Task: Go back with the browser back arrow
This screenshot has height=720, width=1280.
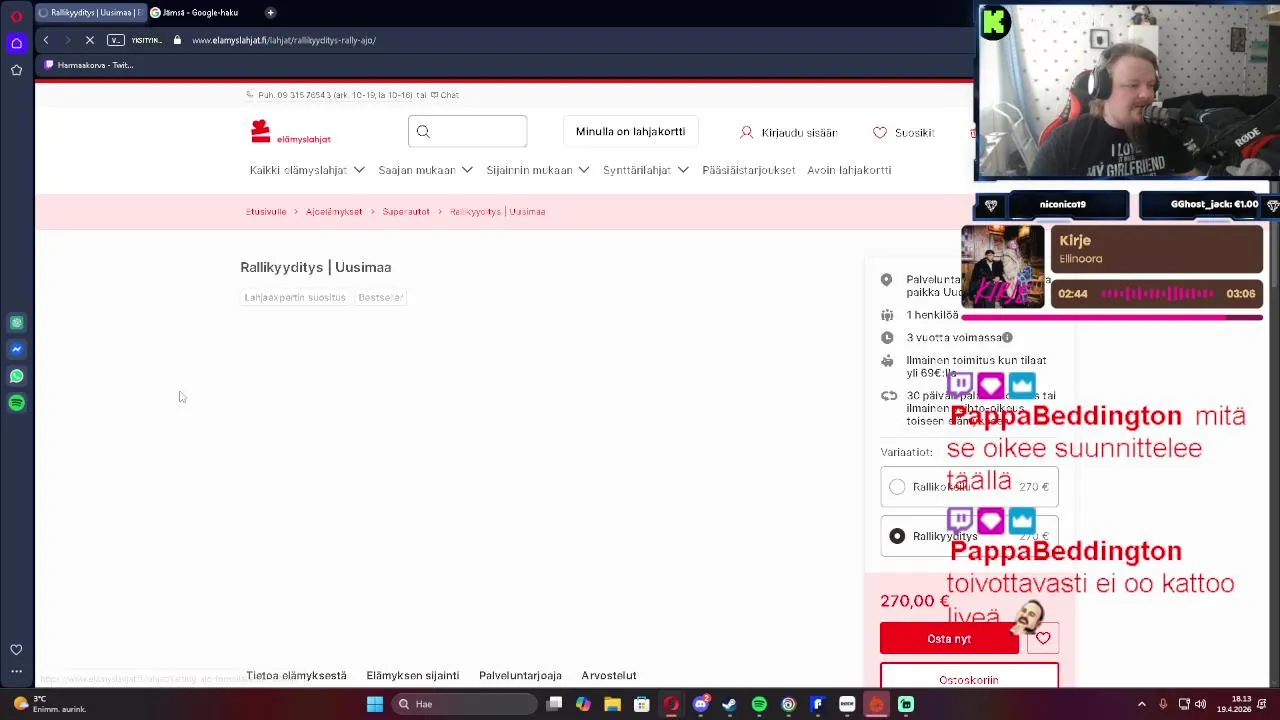Action: tap(46, 40)
